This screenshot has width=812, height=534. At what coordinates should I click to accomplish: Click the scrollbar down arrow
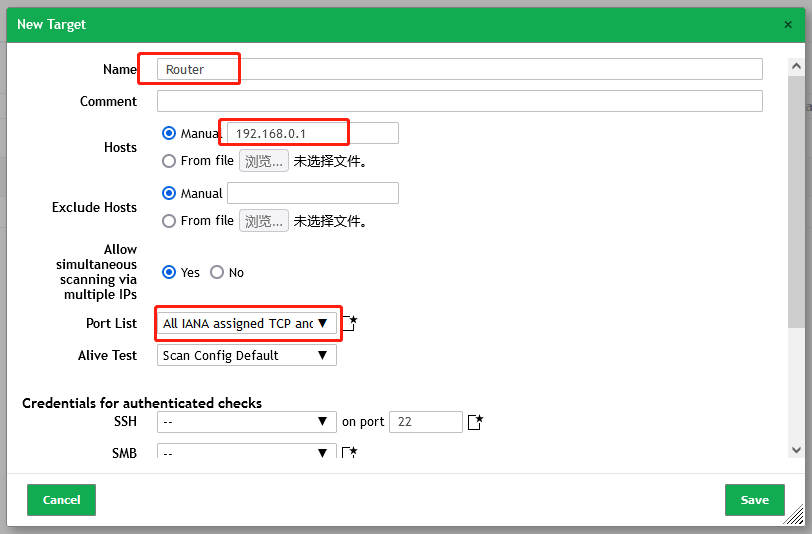pos(795,450)
